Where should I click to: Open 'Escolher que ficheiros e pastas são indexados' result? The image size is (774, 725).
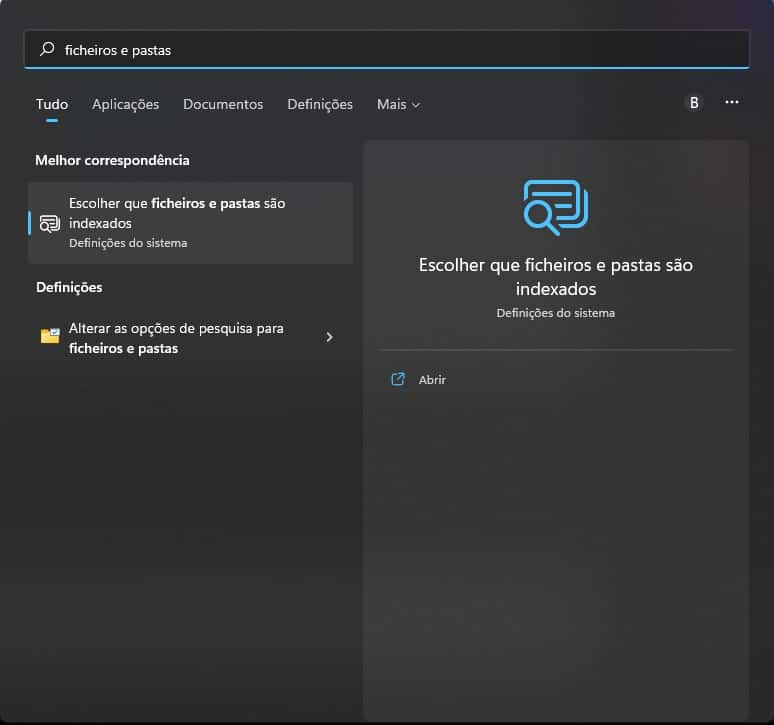(x=190, y=222)
